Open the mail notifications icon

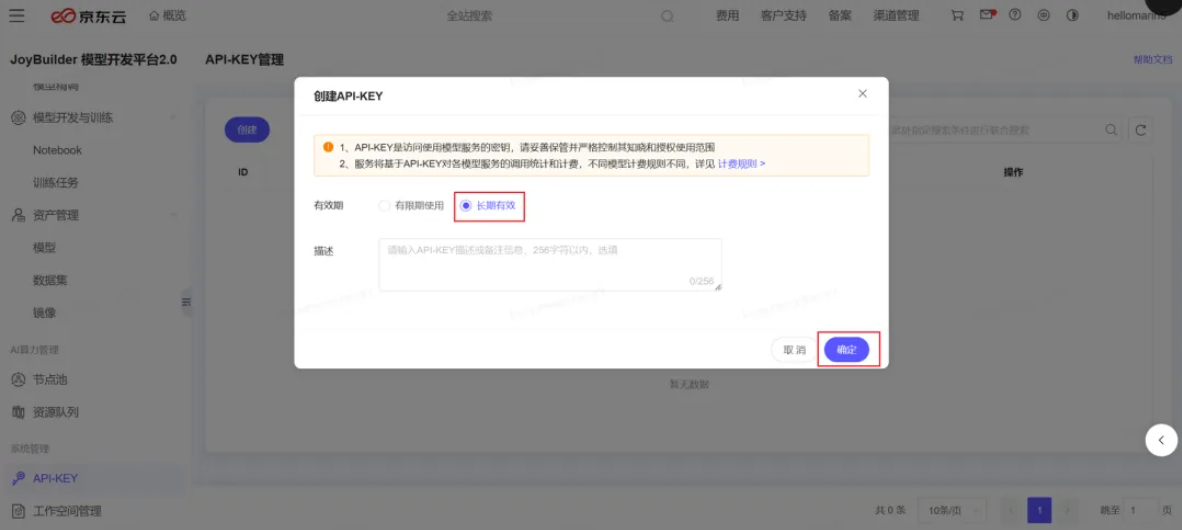987,15
